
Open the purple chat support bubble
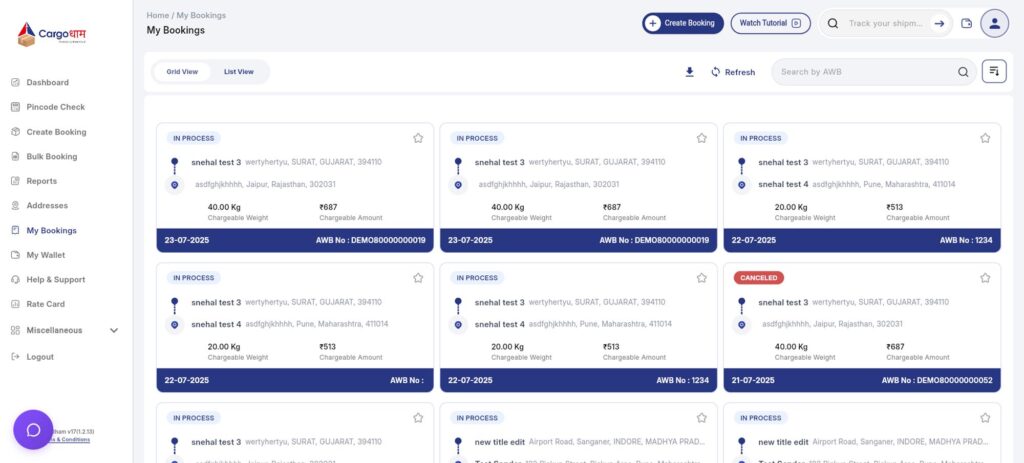33,430
